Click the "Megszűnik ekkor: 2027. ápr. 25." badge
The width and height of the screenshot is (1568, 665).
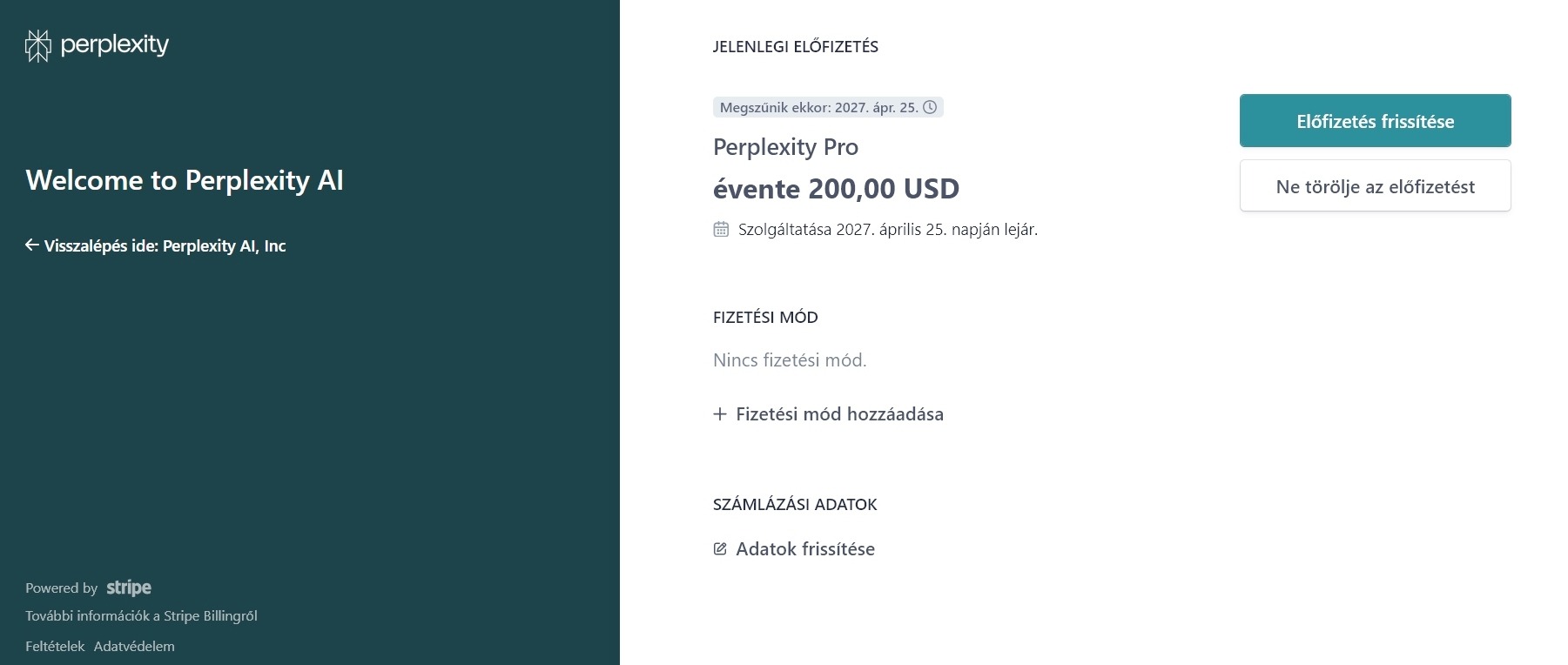(818, 107)
